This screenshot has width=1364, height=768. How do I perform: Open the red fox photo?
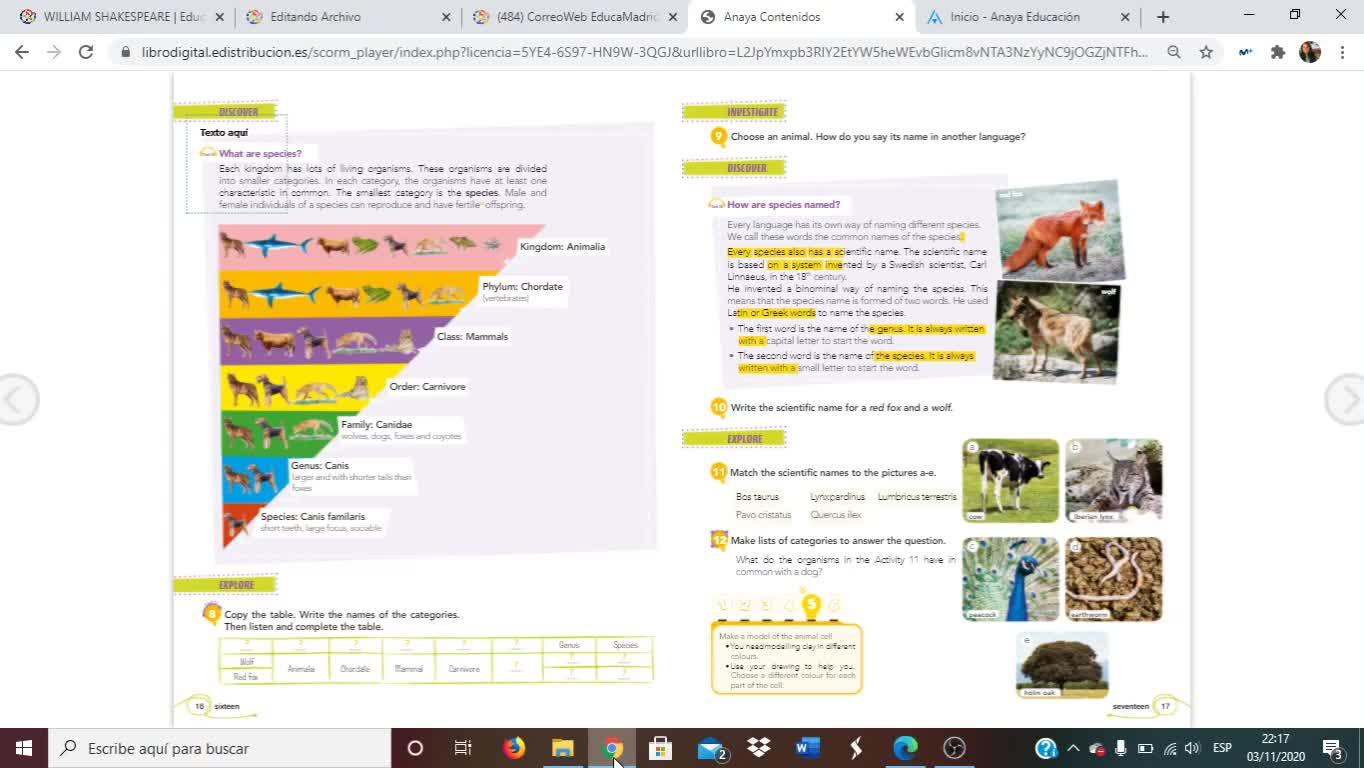[1060, 230]
